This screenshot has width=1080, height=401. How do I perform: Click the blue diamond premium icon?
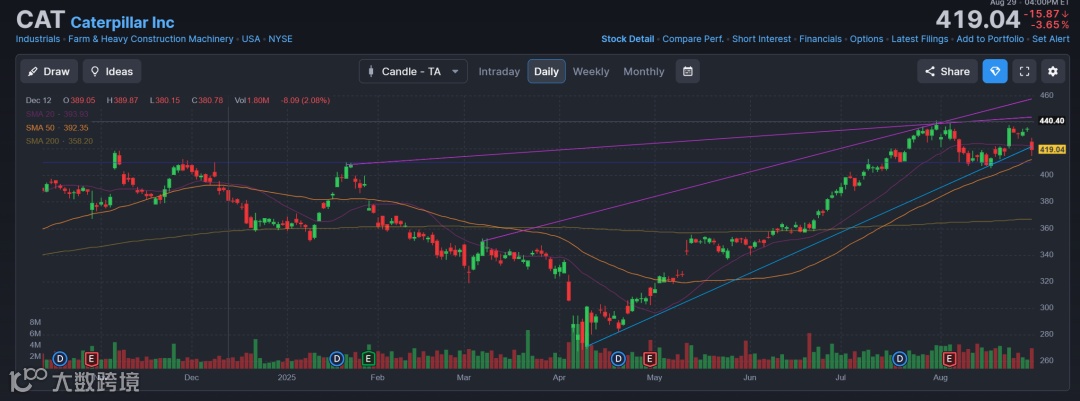995,71
